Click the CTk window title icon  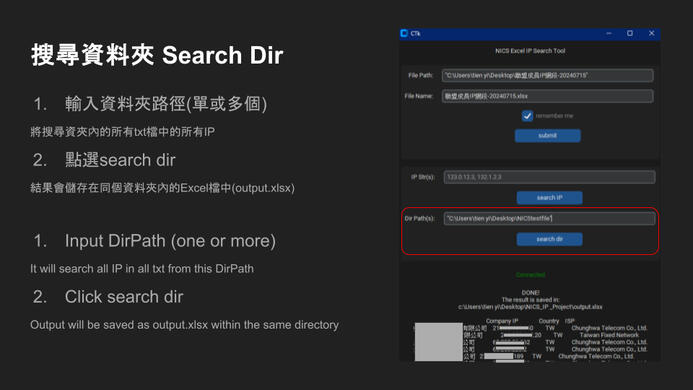coord(404,33)
